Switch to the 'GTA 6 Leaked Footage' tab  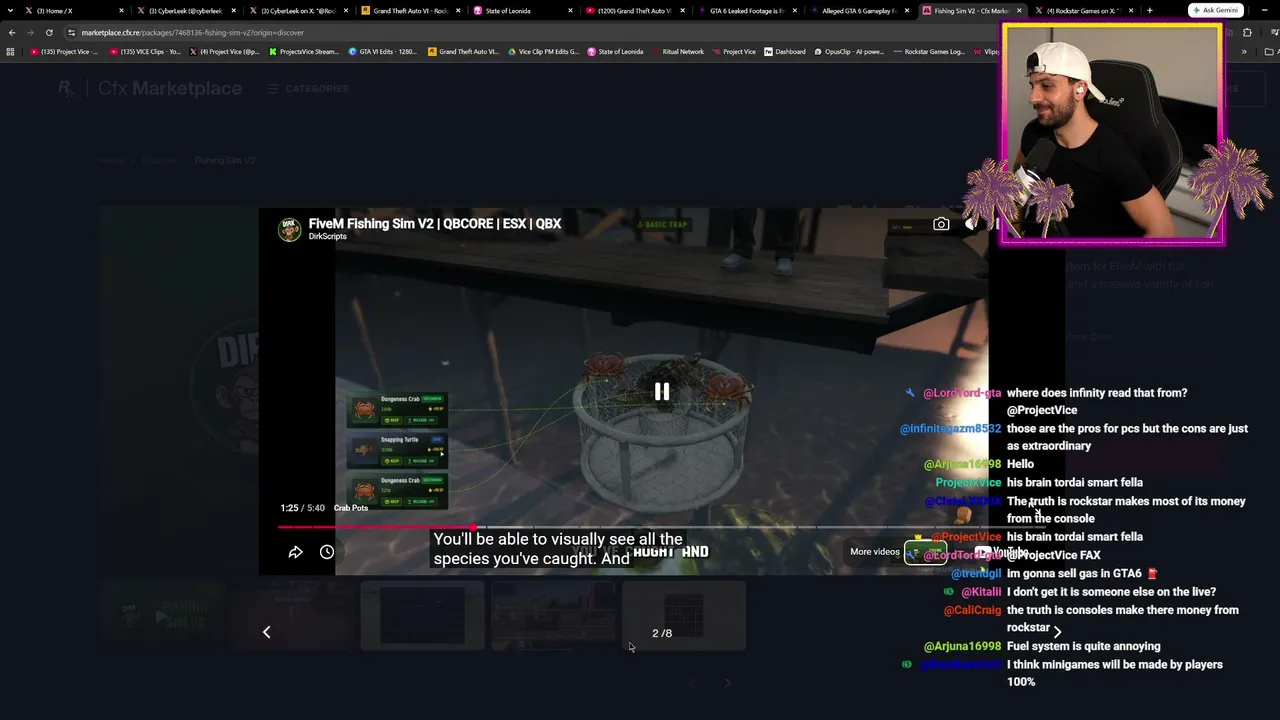coord(747,11)
